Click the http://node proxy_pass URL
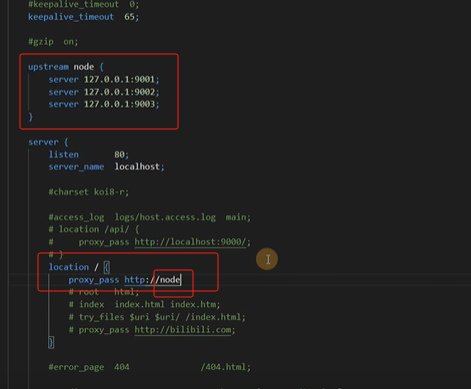 click(152, 279)
